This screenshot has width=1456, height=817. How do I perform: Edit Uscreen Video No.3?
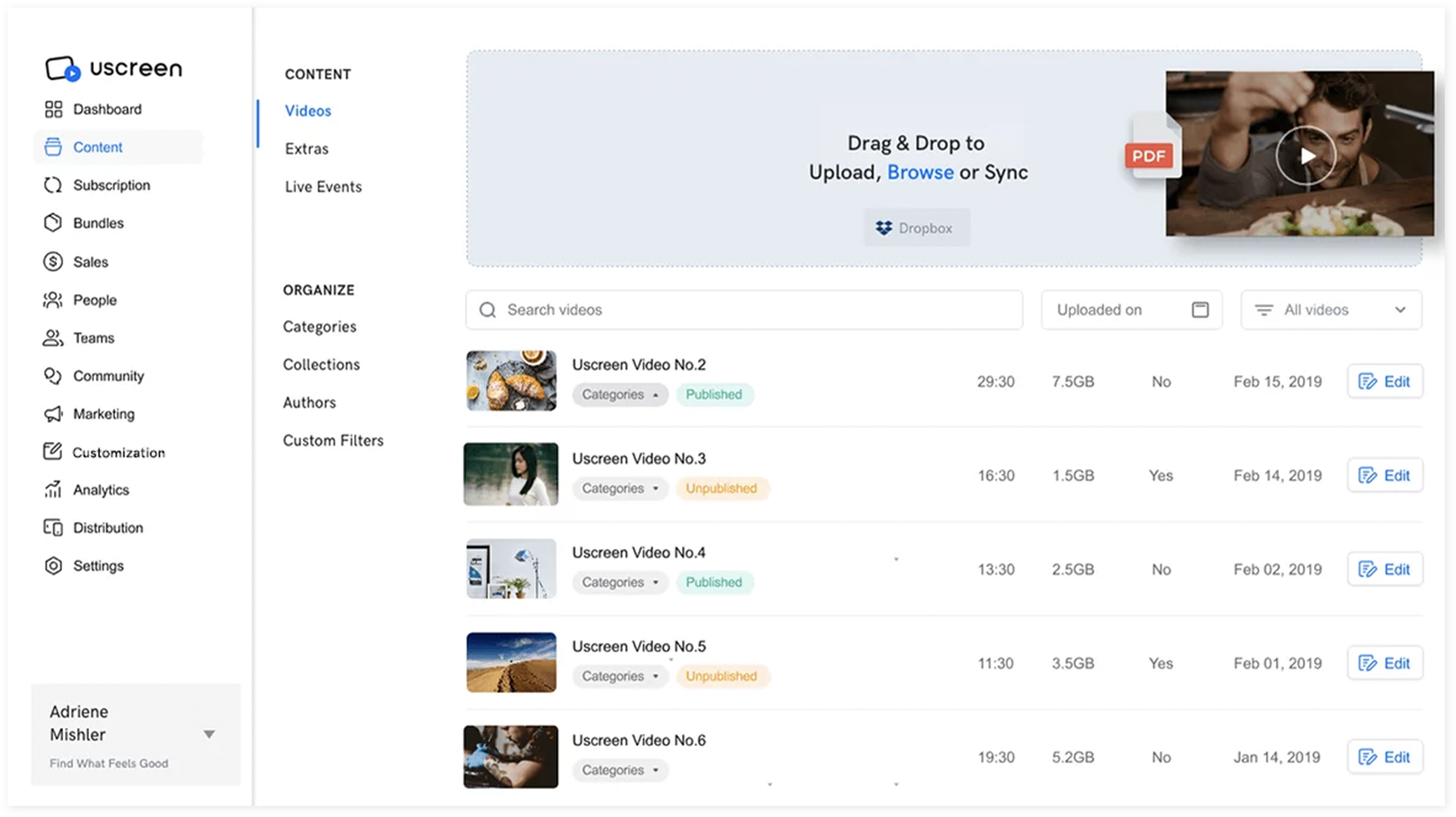tap(1385, 475)
